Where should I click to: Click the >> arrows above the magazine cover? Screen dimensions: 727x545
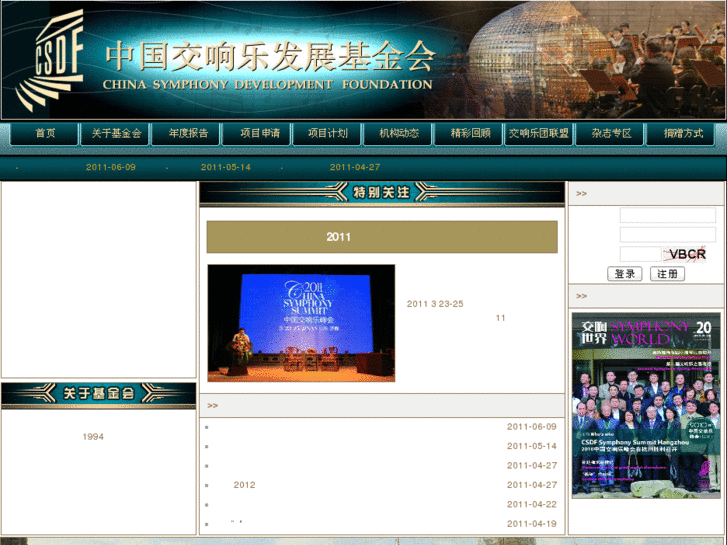(x=581, y=296)
